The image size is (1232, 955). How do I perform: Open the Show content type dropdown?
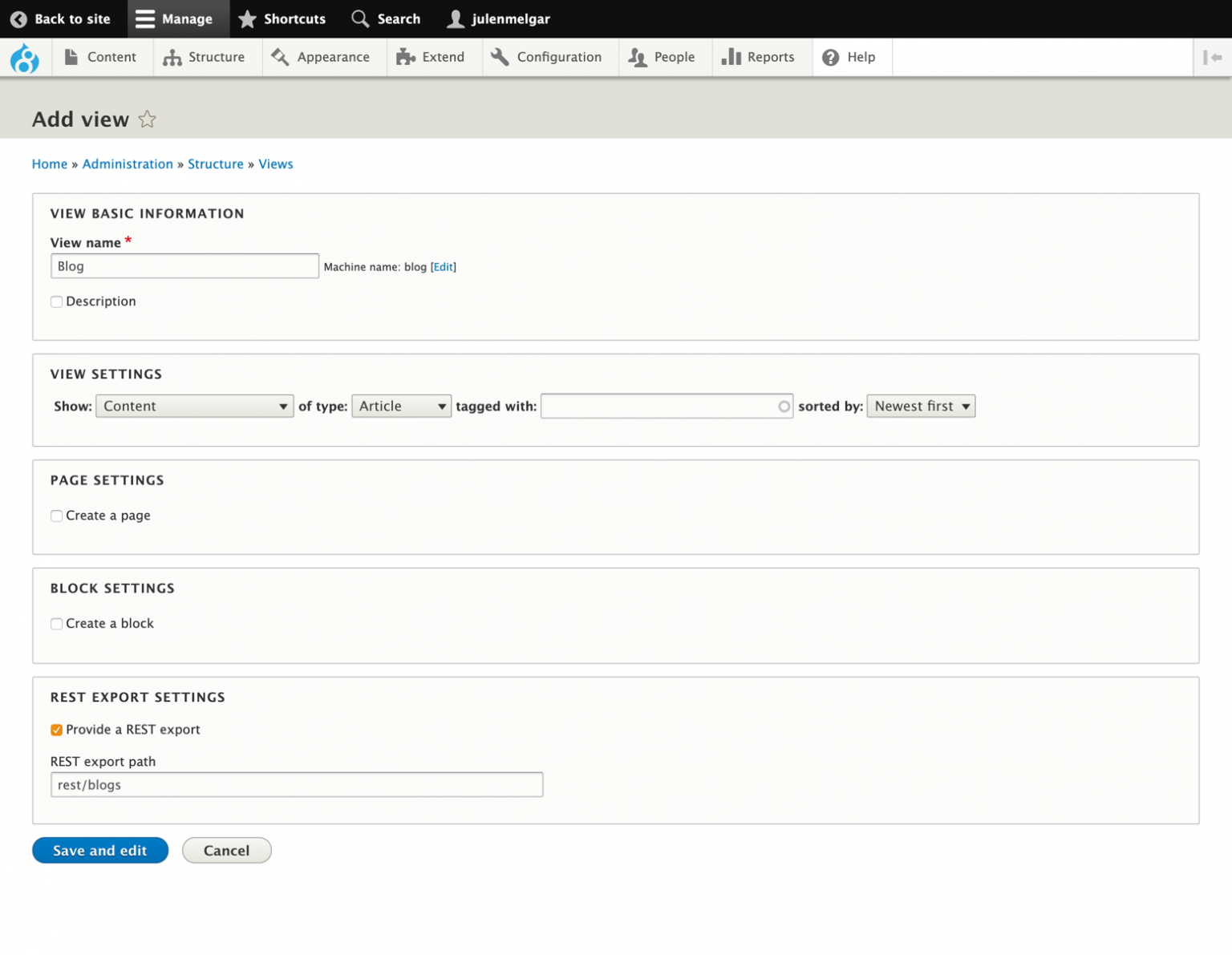tap(194, 406)
